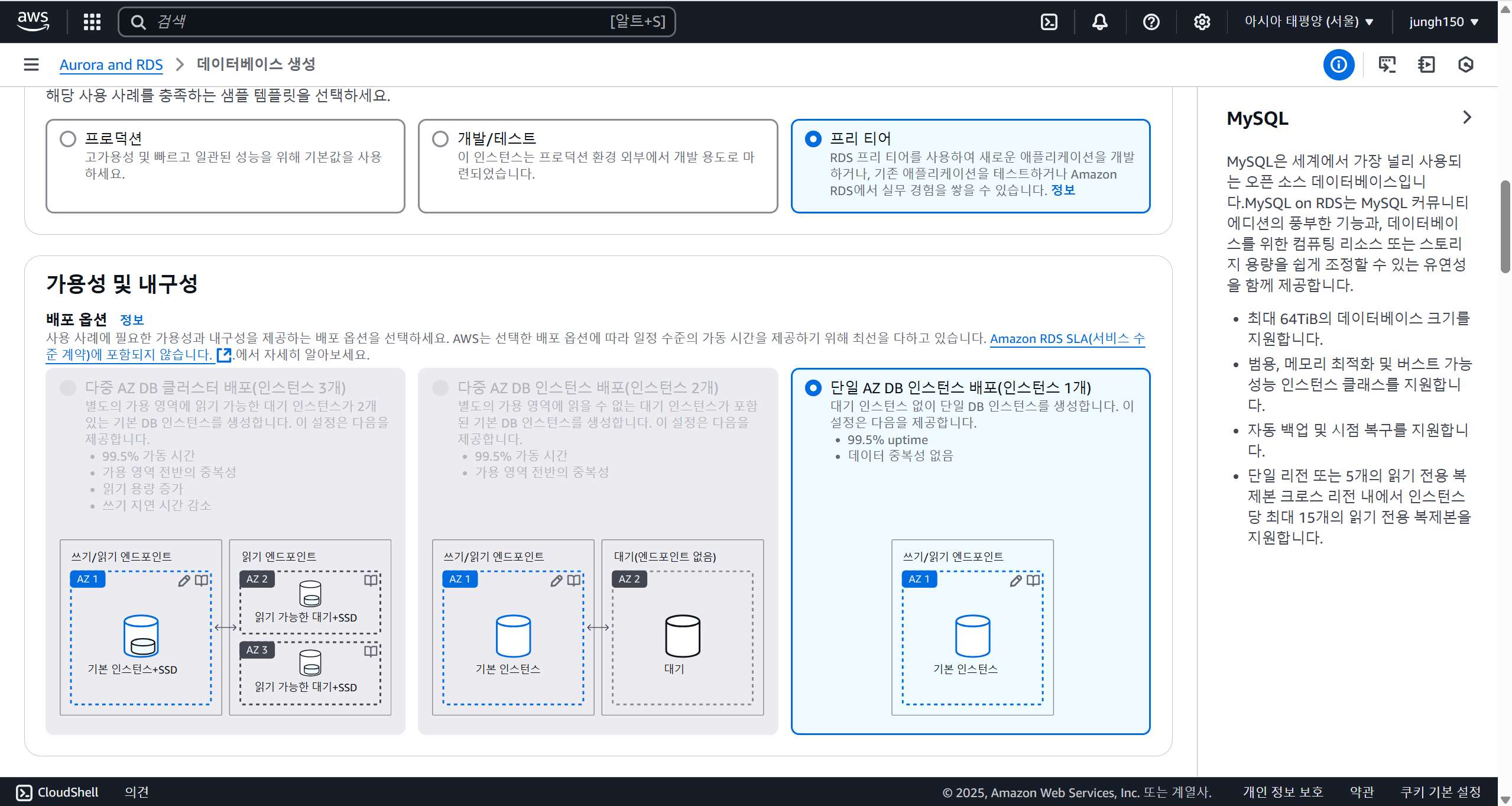Select the 개발/테스트 template radio button
Viewport: 1512px width, 806px height.
click(440, 138)
